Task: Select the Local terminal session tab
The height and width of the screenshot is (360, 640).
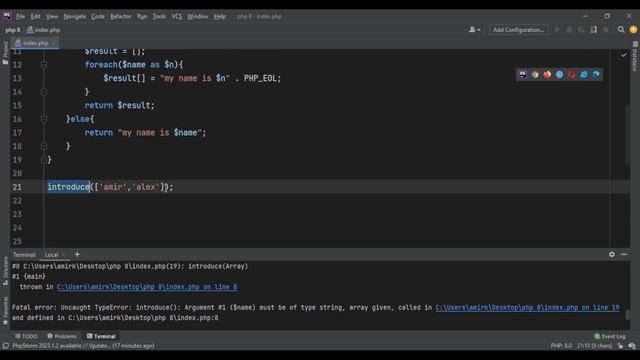Action: coord(51,255)
